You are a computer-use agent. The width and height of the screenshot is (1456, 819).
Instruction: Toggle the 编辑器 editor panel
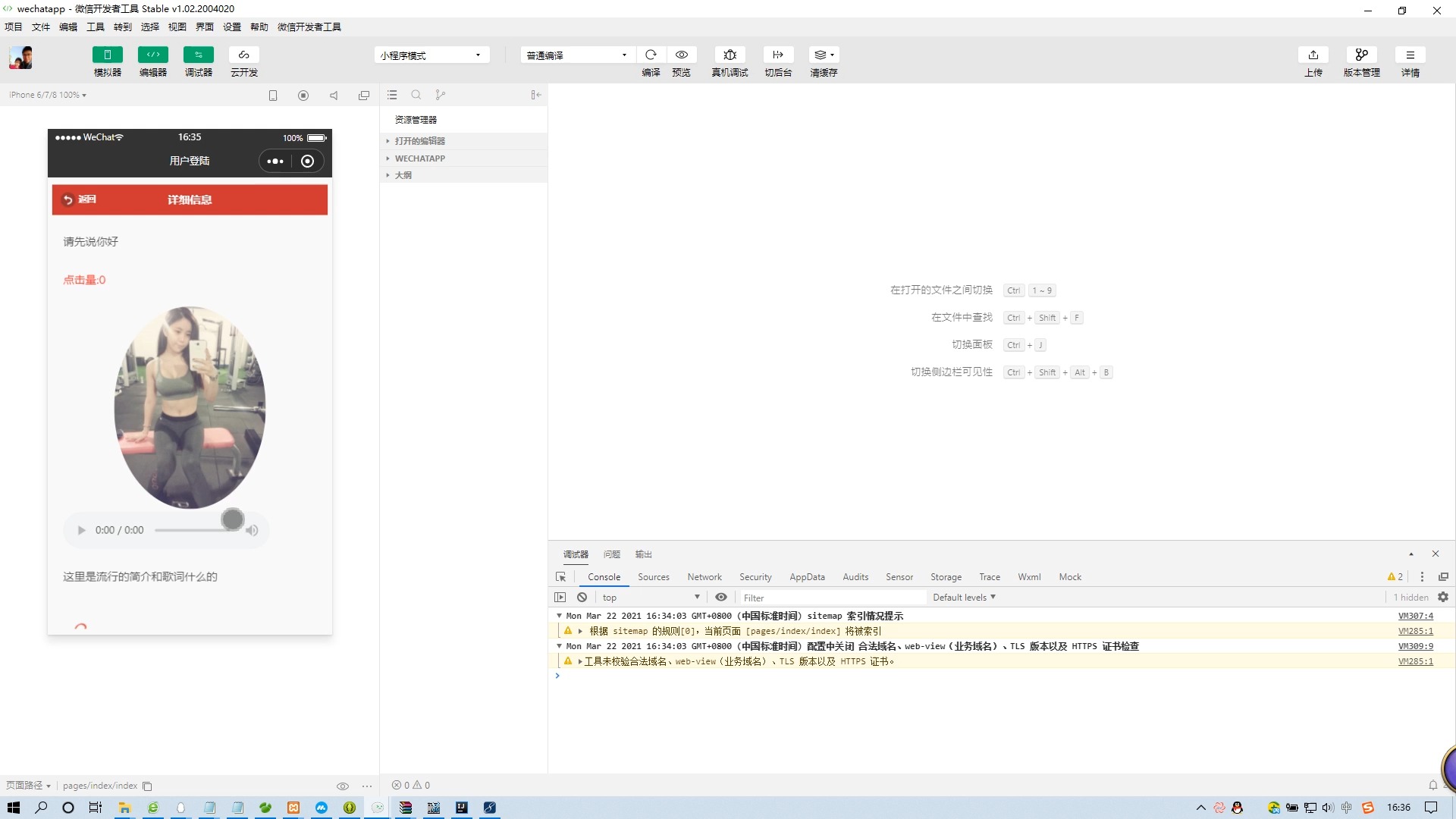point(153,55)
